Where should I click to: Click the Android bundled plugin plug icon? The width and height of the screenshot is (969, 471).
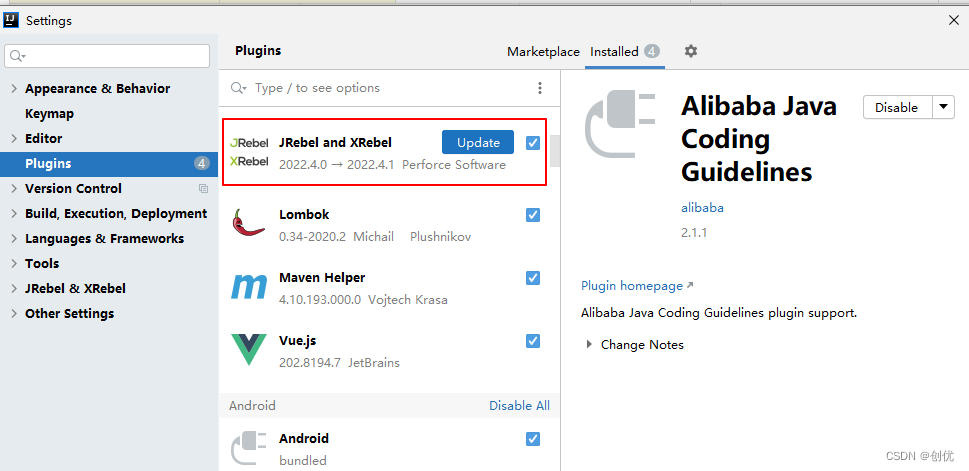pyautogui.click(x=248, y=448)
